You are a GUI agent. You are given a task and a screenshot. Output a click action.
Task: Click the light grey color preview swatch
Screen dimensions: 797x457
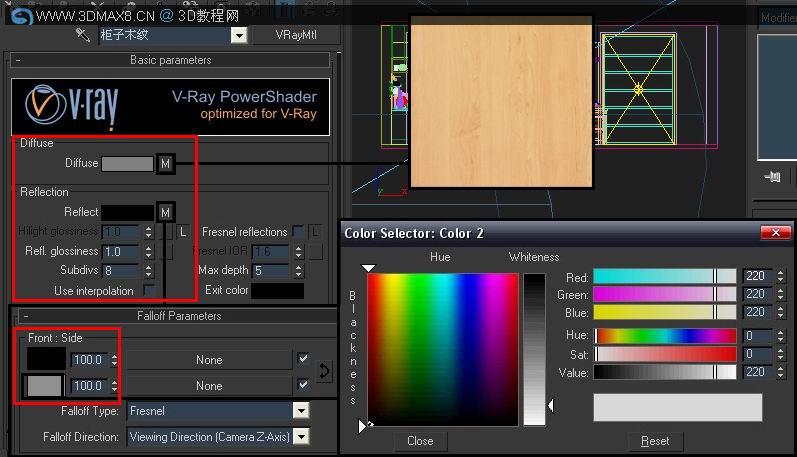pyautogui.click(x=678, y=407)
